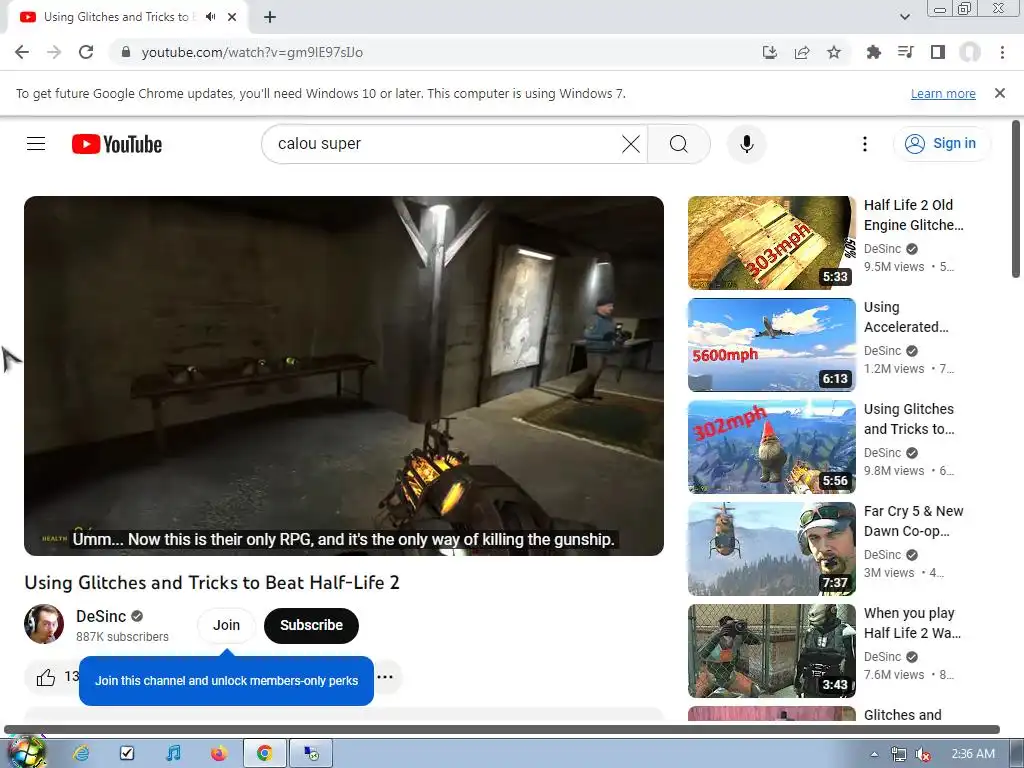1024x768 pixels.
Task: Open checkbox app icon in taskbar
Action: coord(127,753)
